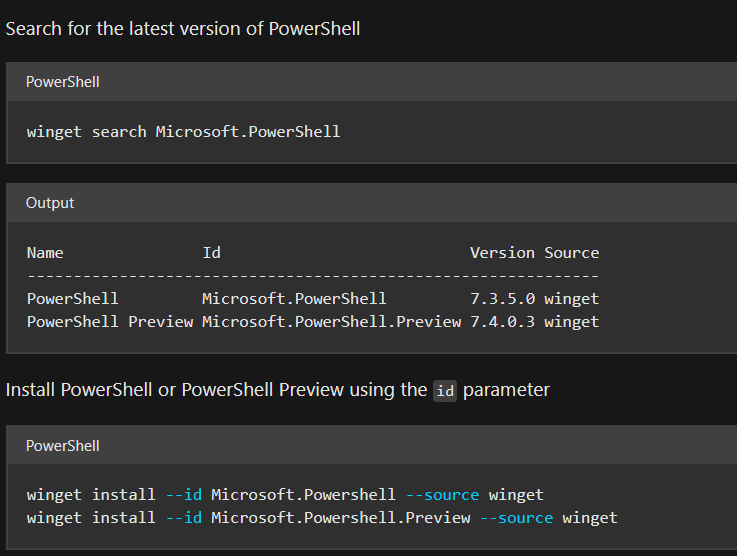Click the version number 7.3.5.0

(x=502, y=298)
